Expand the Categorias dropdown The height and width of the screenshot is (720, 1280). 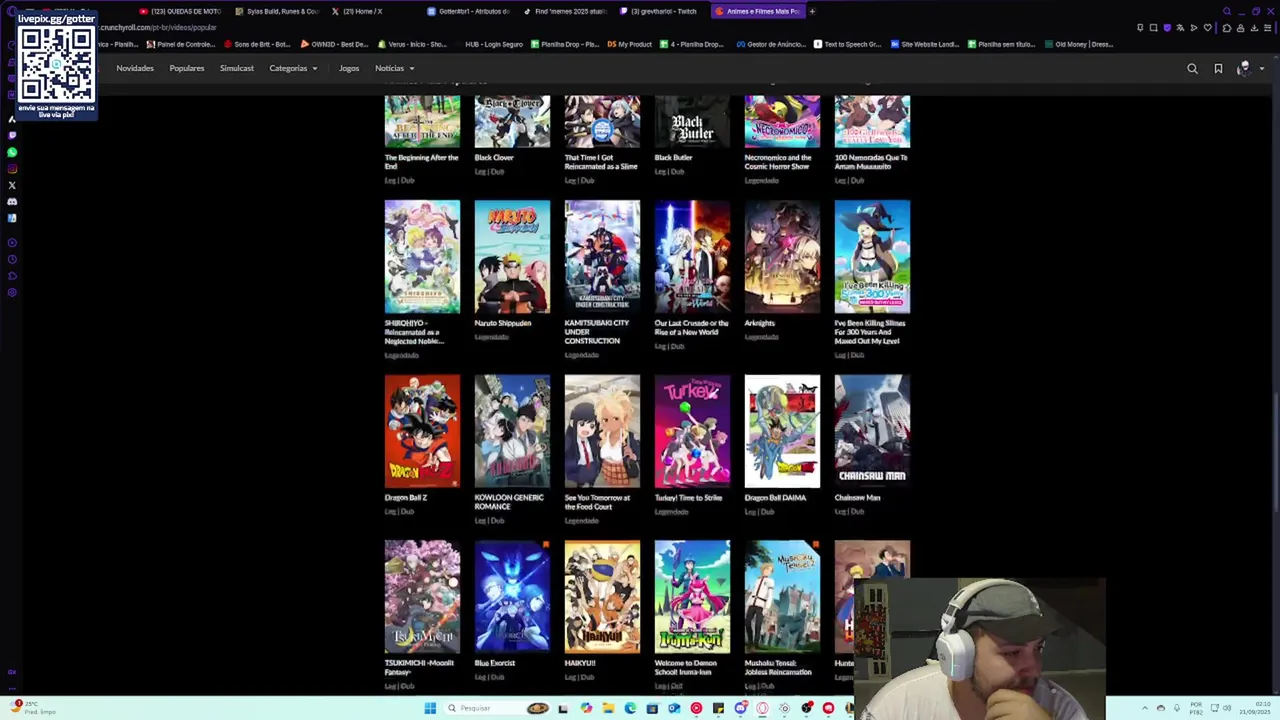click(x=293, y=68)
